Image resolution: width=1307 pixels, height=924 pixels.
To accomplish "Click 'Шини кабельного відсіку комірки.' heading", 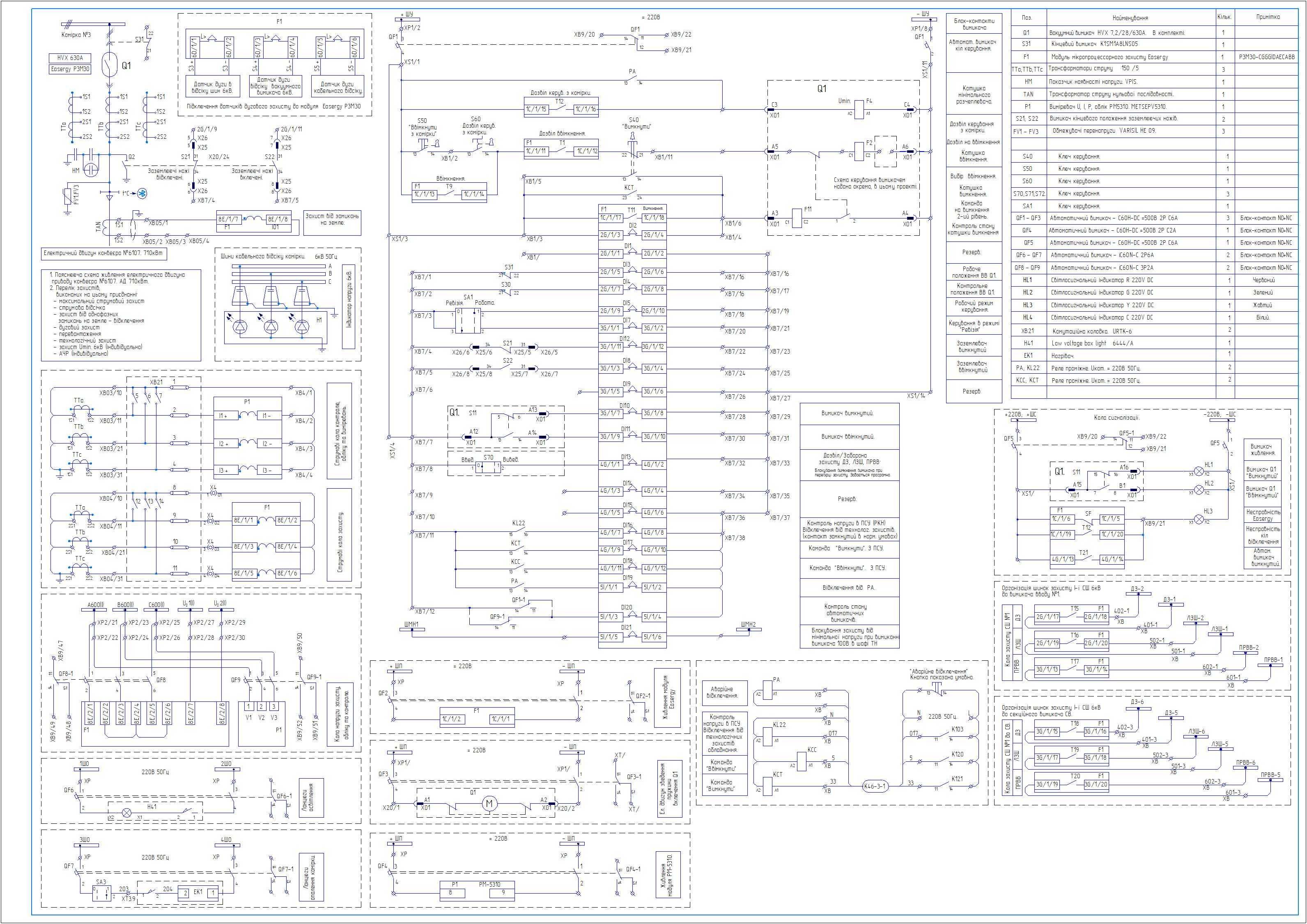I will pyautogui.click(x=263, y=256).
